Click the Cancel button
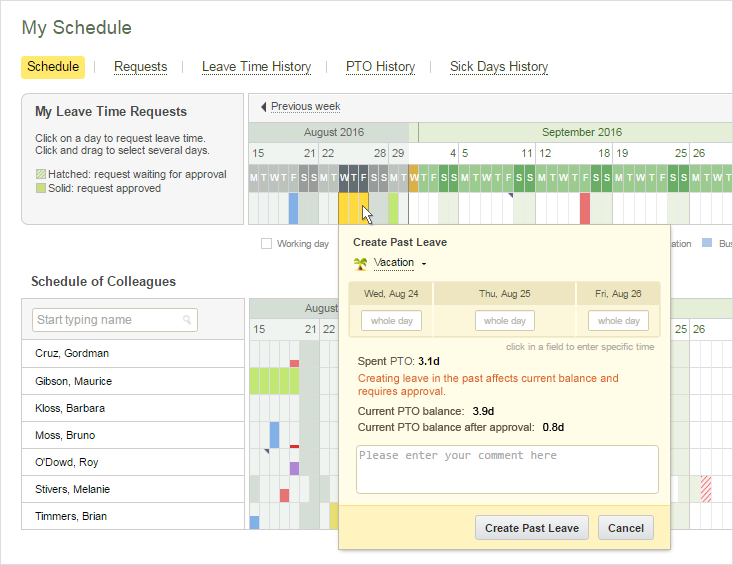733x565 pixels. point(625,528)
